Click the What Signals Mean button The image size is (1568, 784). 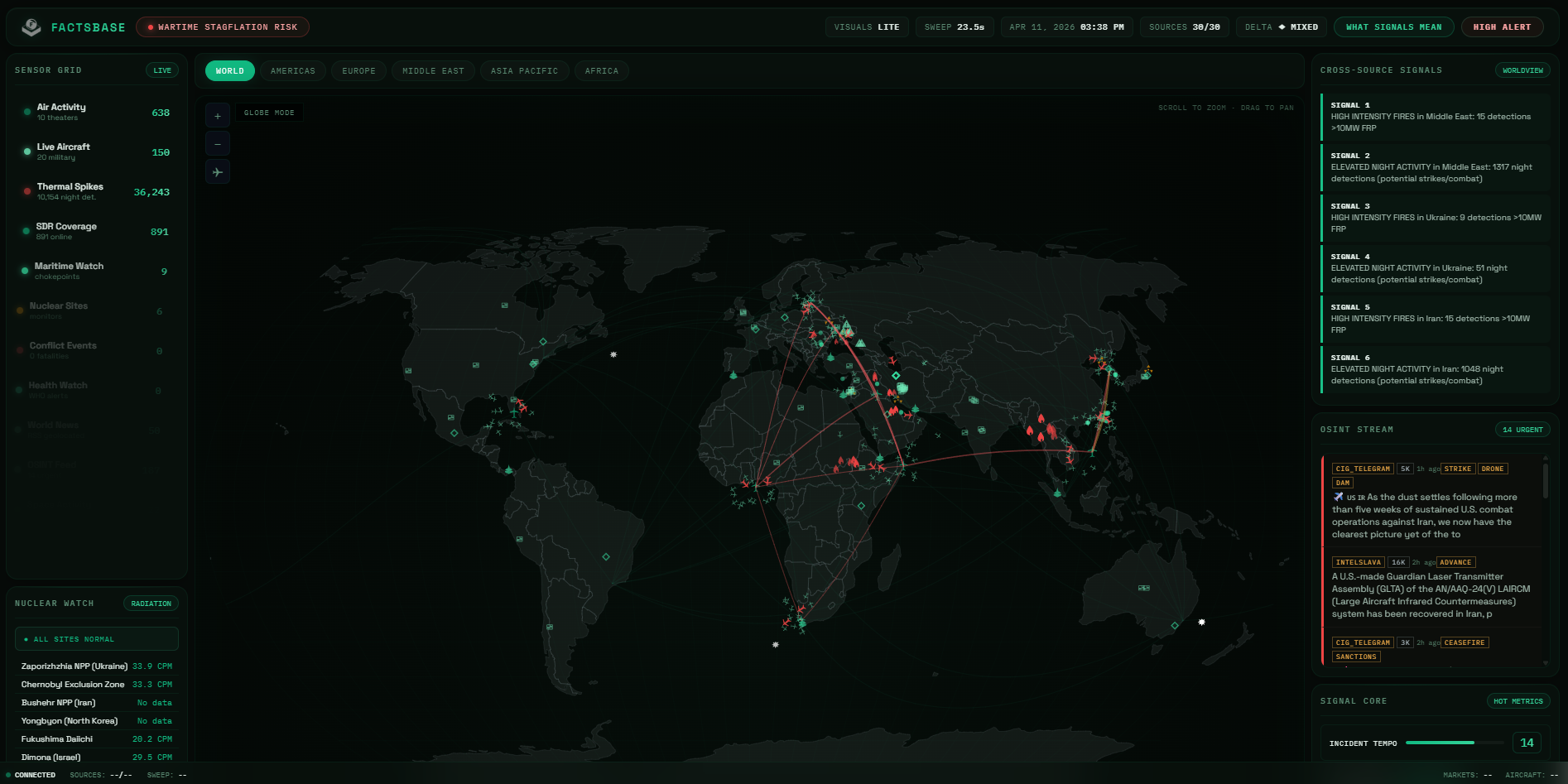1393,27
